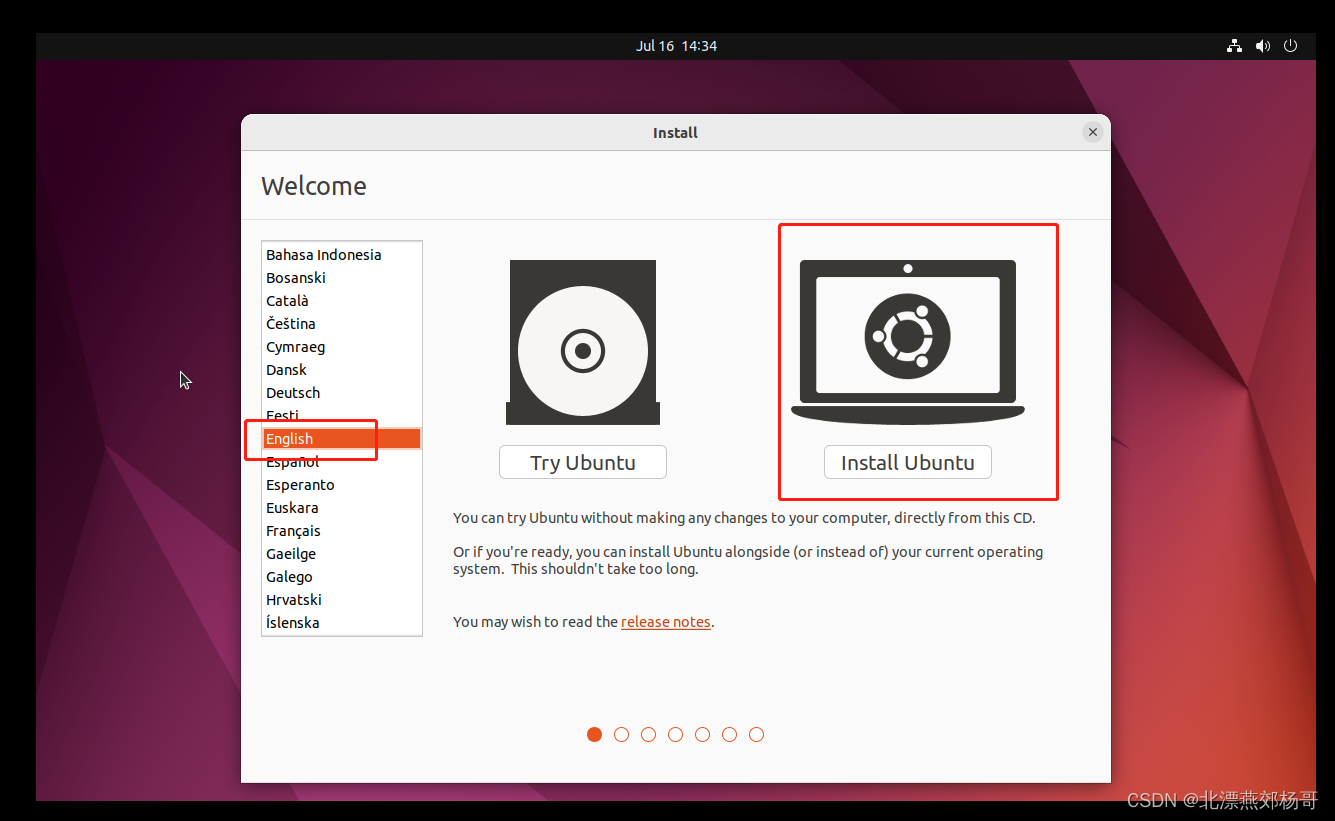Open the release notes link
Image resolution: width=1335 pixels, height=821 pixels.
(x=666, y=622)
